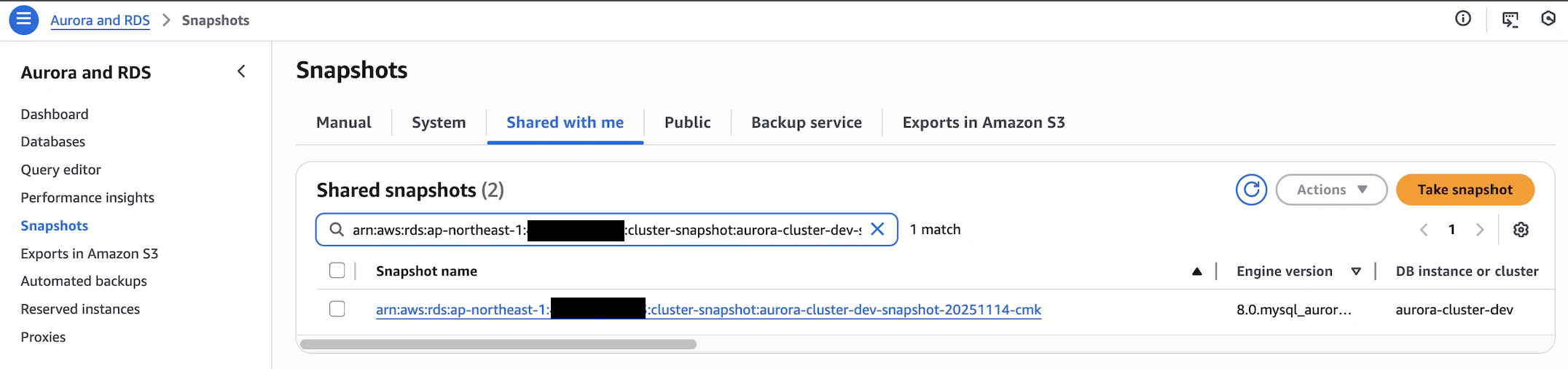Screen dimensions: 1568x369
Task: Refresh the shared snapshots list
Action: coord(1251,190)
